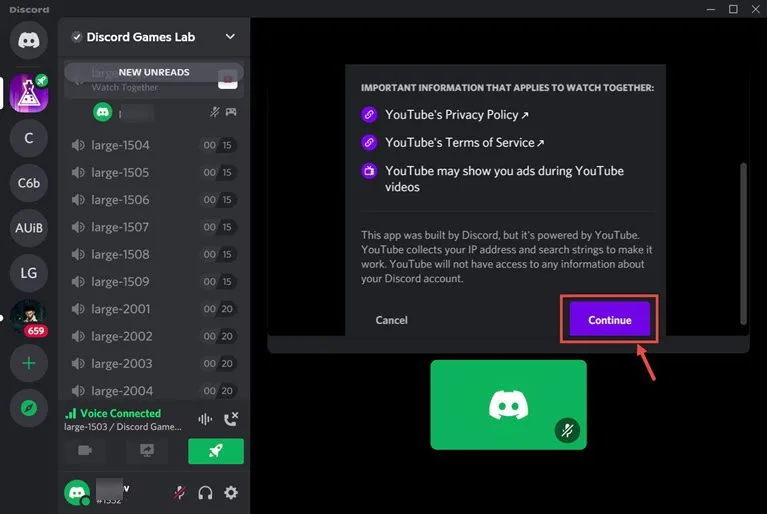This screenshot has height=514, width=768.
Task: Select the Discord Games Lab server icon
Action: (29, 93)
